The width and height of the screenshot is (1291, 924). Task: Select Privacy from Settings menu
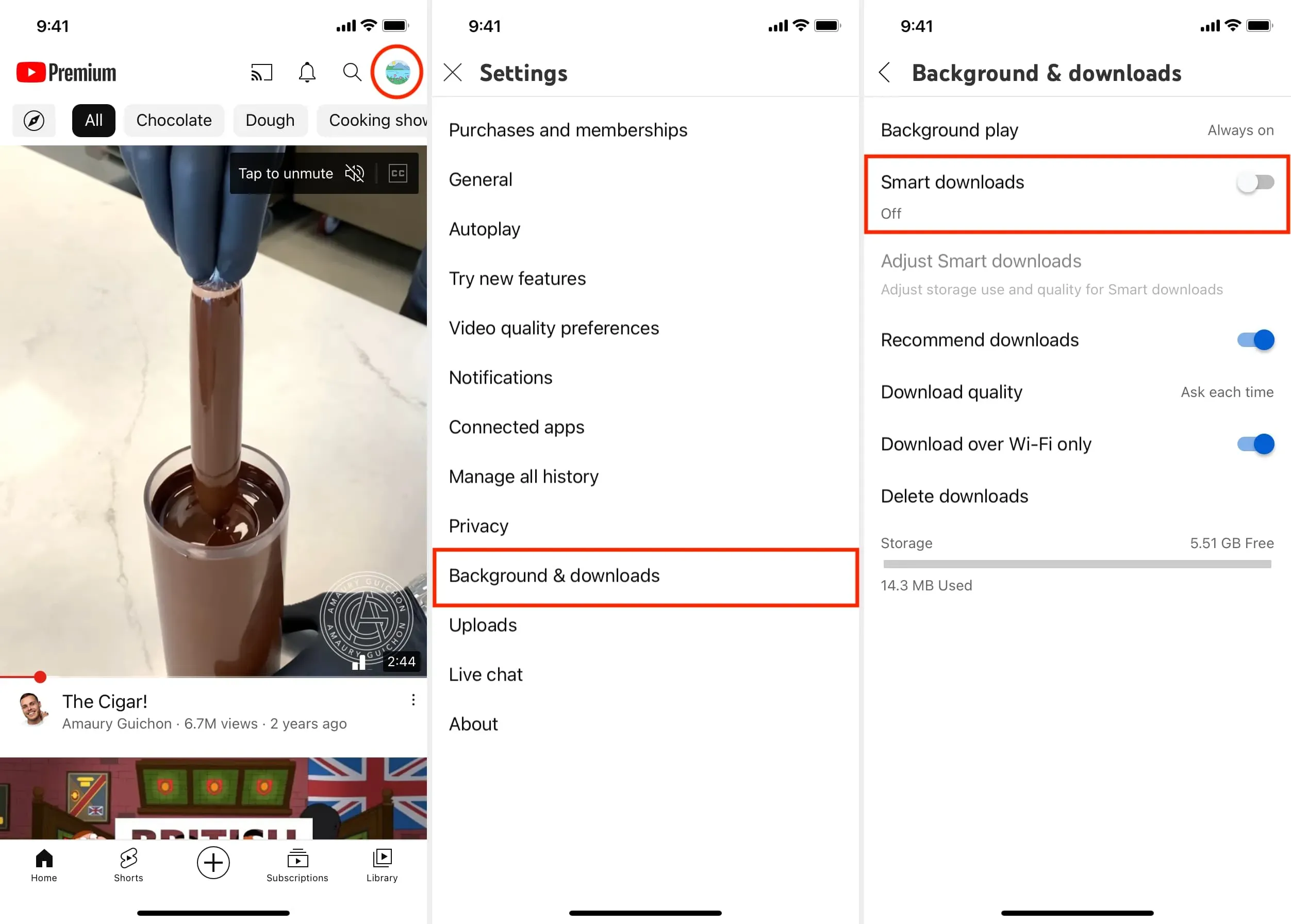point(478,525)
